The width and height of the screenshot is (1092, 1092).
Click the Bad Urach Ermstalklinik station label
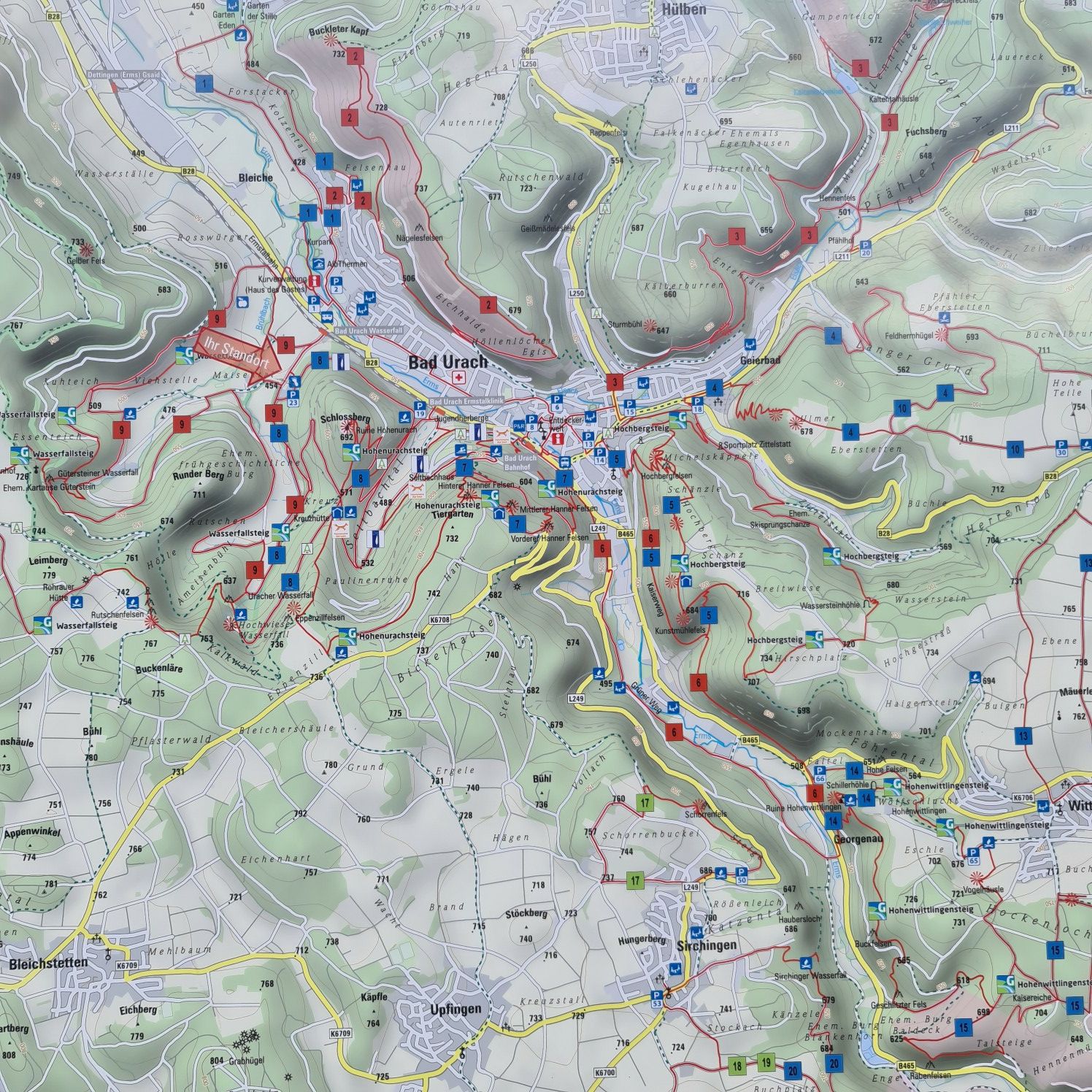pos(466,402)
